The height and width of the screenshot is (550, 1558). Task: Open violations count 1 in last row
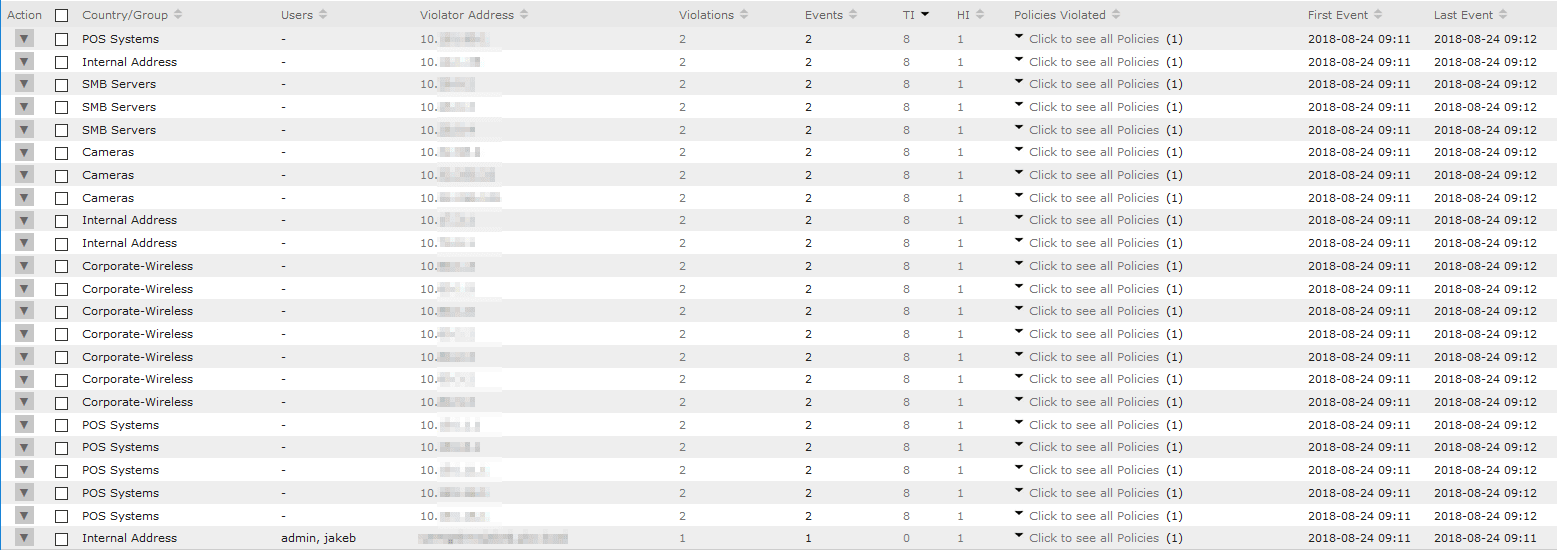pos(683,538)
